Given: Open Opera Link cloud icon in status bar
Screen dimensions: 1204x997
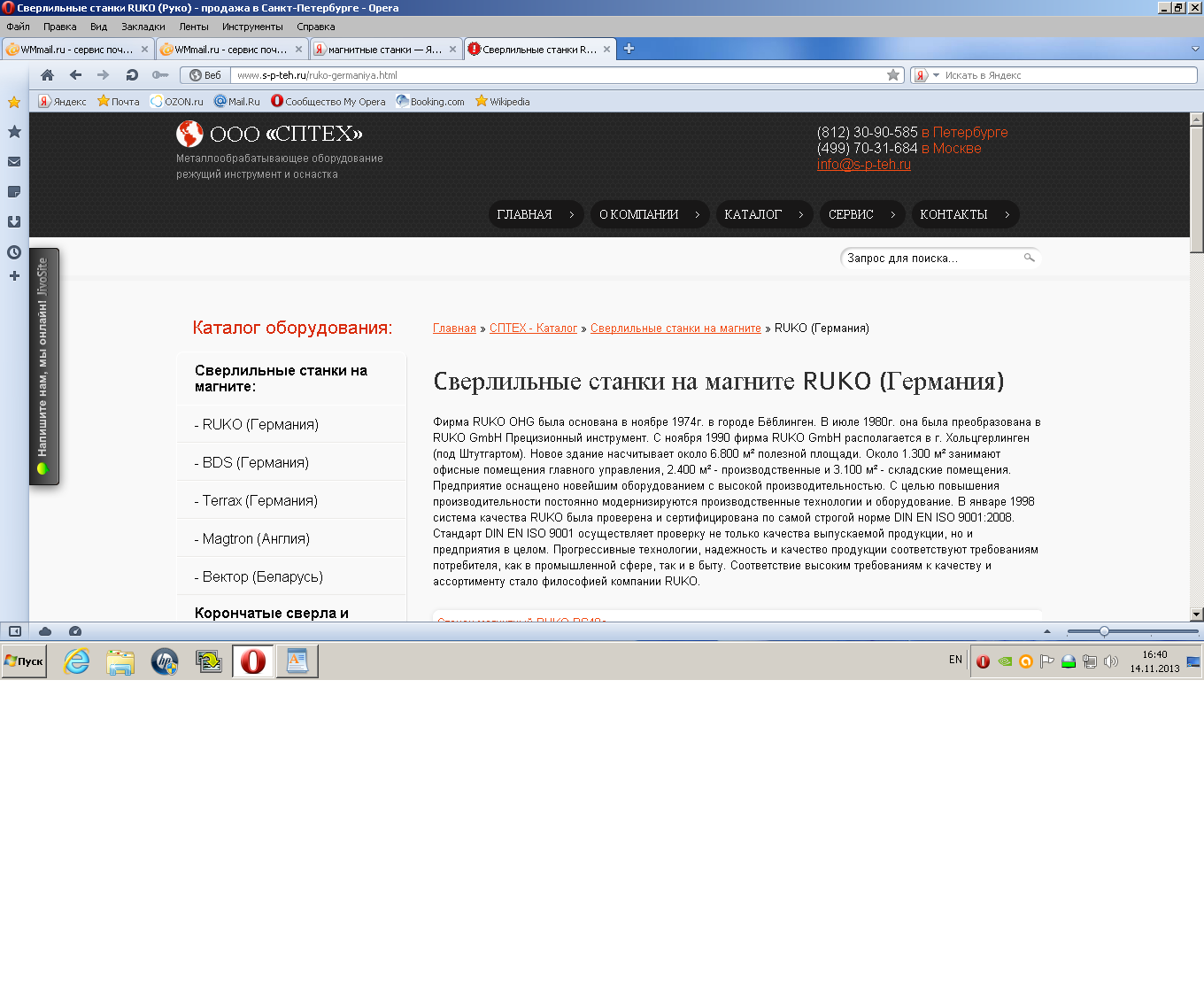Looking at the screenshot, I should coord(45,631).
